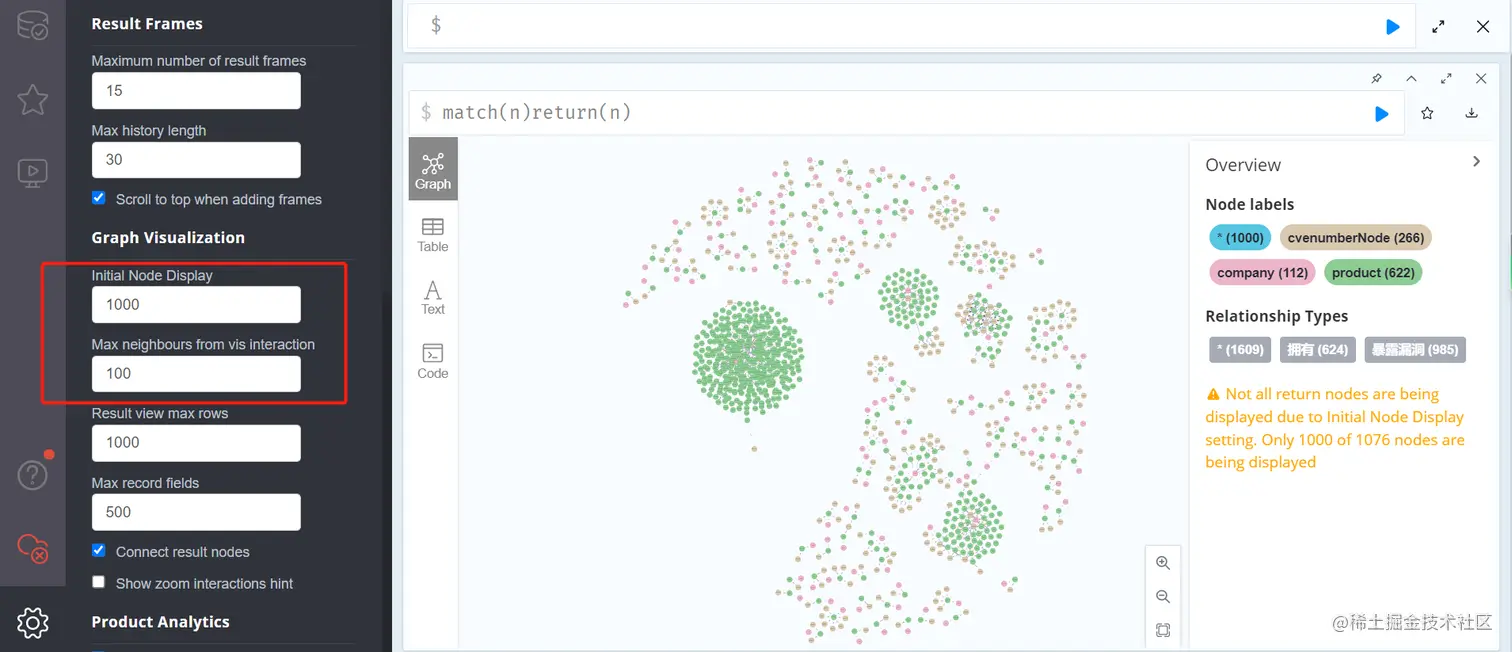The height and width of the screenshot is (652, 1512).
Task: Click the Result Frames section heading
Action: [147, 24]
